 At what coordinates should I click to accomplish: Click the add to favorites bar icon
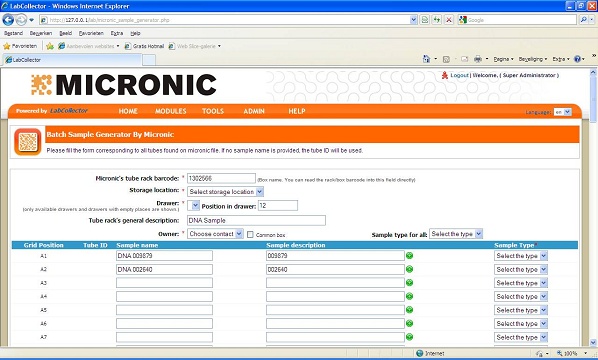click(50, 46)
